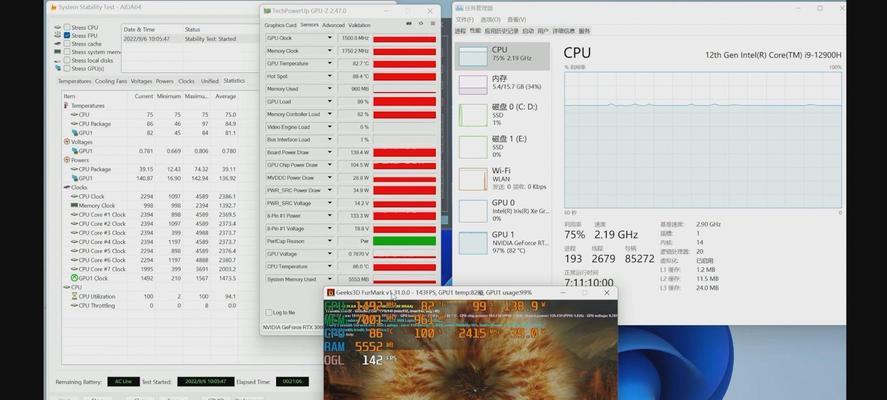The image size is (887, 400).
Task: Click the GPU-Z title bar app icon
Action: coord(267,11)
